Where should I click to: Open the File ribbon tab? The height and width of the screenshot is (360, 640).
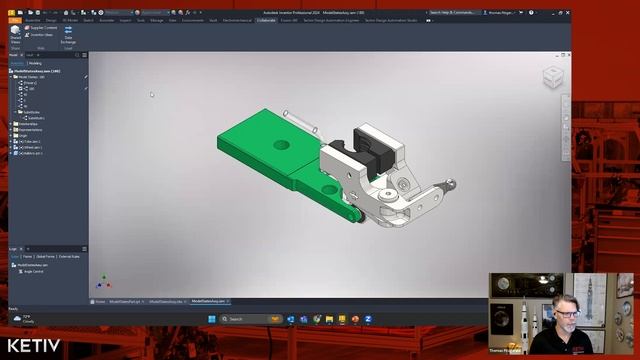[15, 20]
